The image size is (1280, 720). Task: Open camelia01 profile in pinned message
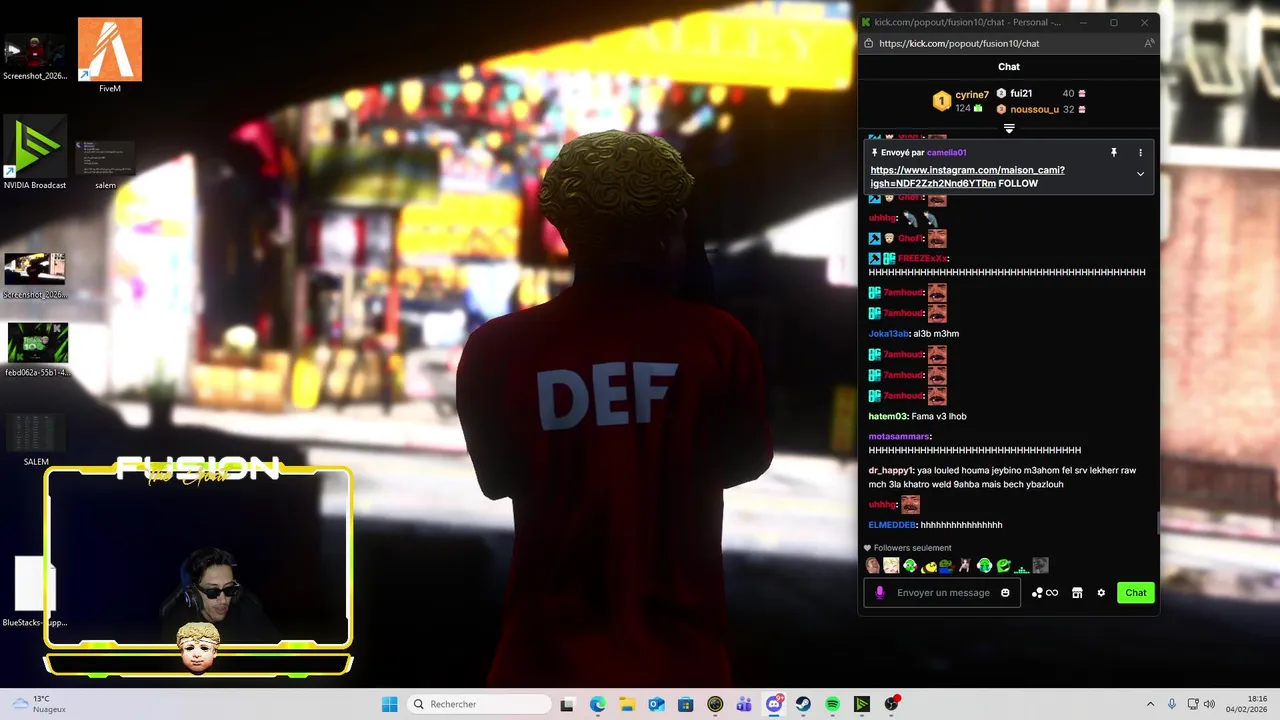coord(946,153)
